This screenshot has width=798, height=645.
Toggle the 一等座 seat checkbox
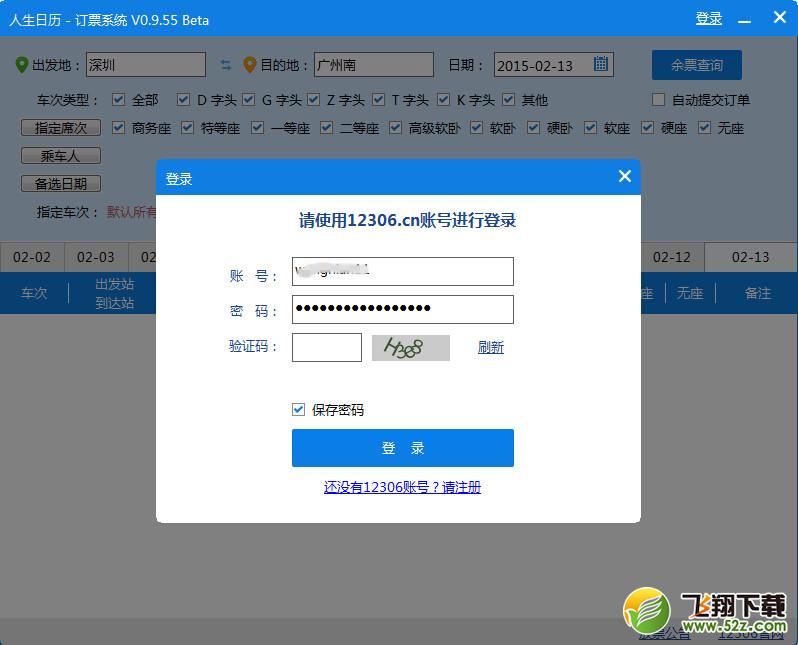tap(258, 127)
